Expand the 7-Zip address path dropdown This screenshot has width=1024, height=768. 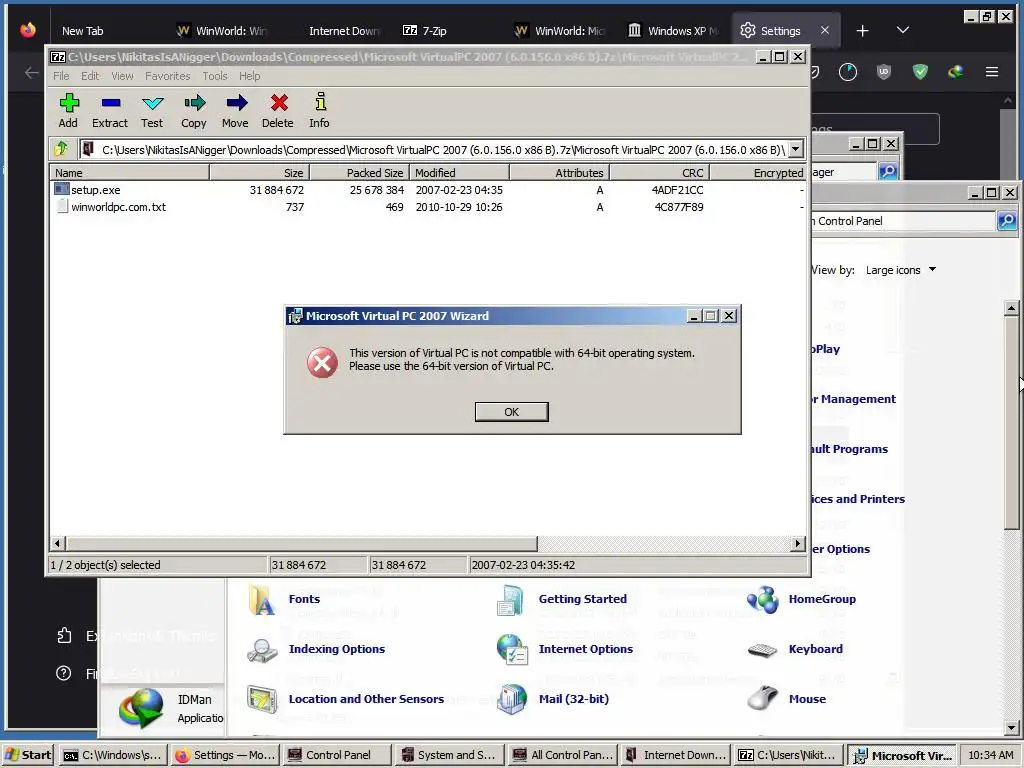pos(795,150)
